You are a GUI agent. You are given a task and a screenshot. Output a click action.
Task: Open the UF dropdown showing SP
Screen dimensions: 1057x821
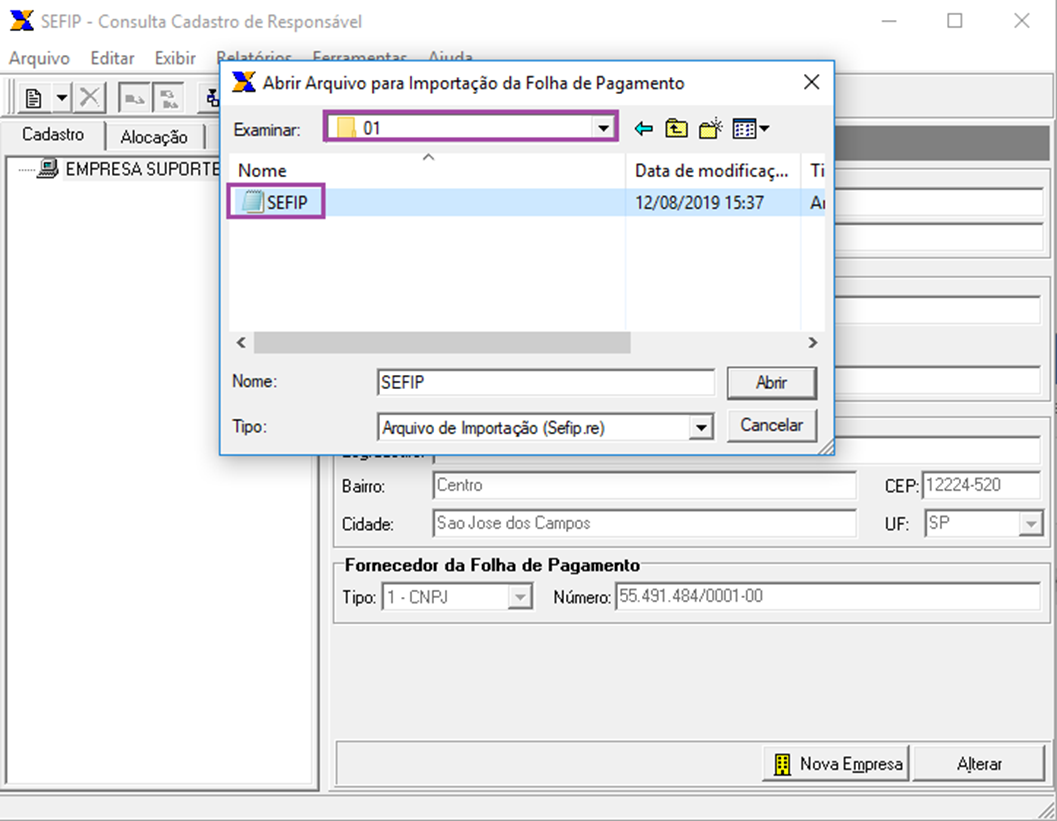coord(1030,524)
